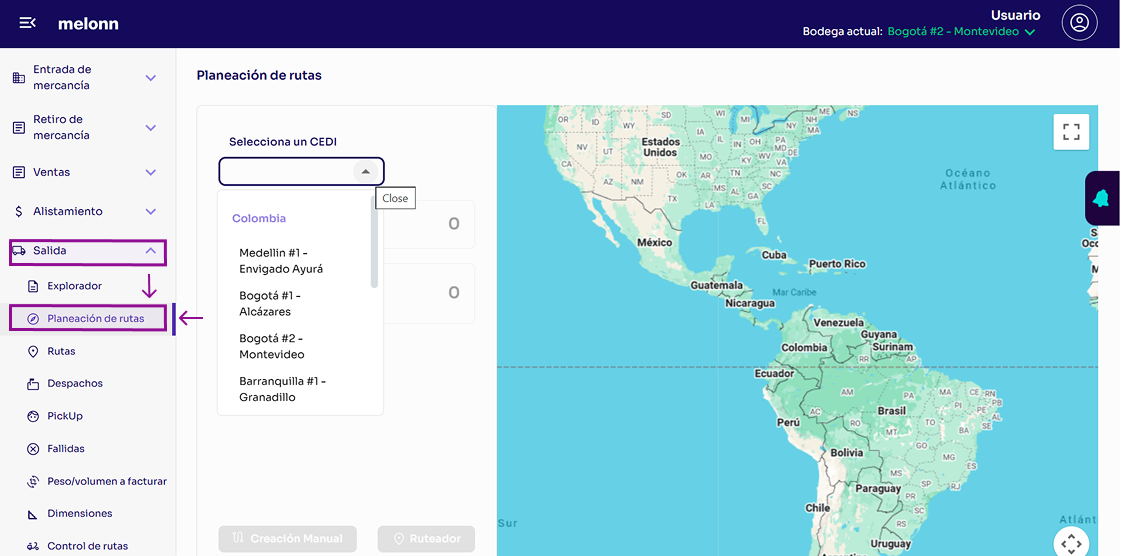This screenshot has width=1123, height=556.
Task: Click the Dimensiones ruler icon
Action: tap(33, 514)
